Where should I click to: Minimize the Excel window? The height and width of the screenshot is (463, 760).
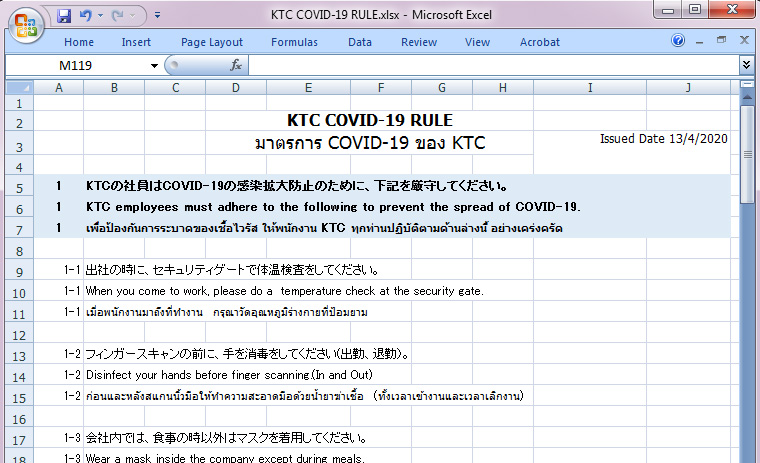[668, 10]
